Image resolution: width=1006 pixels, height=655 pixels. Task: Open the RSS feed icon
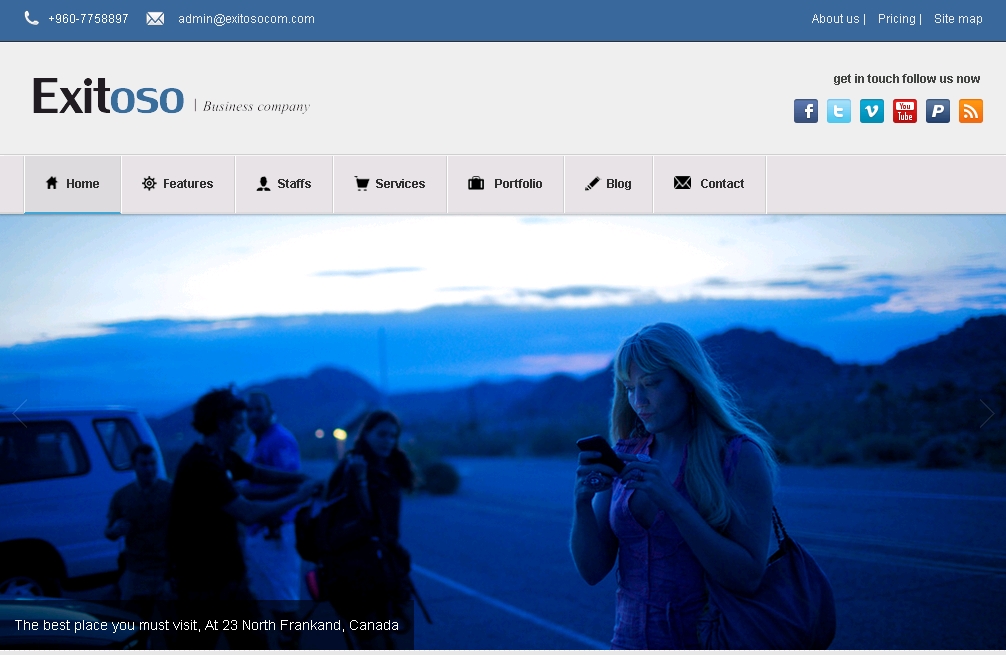(x=971, y=111)
